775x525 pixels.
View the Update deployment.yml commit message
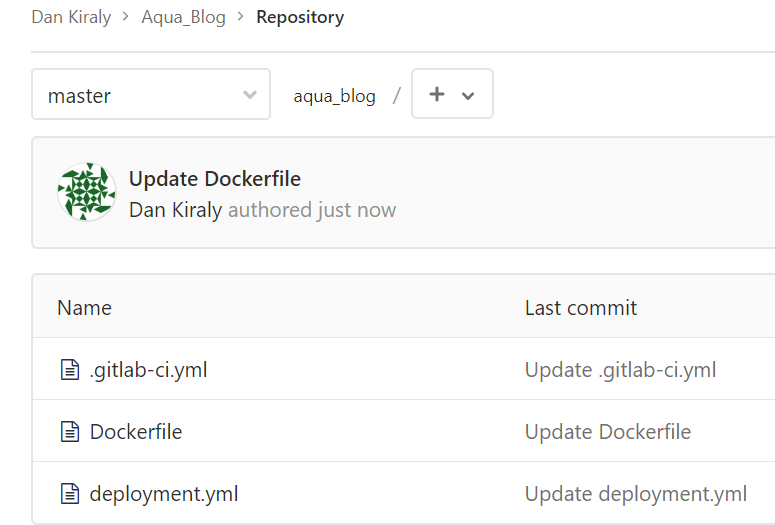pos(636,493)
